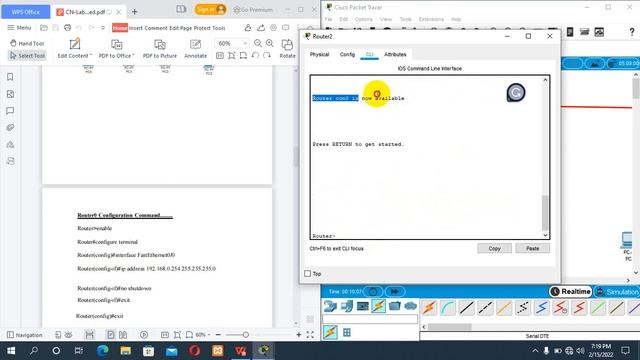The image size is (640, 360).
Task: Click the Sign in button
Action: pos(210,9)
